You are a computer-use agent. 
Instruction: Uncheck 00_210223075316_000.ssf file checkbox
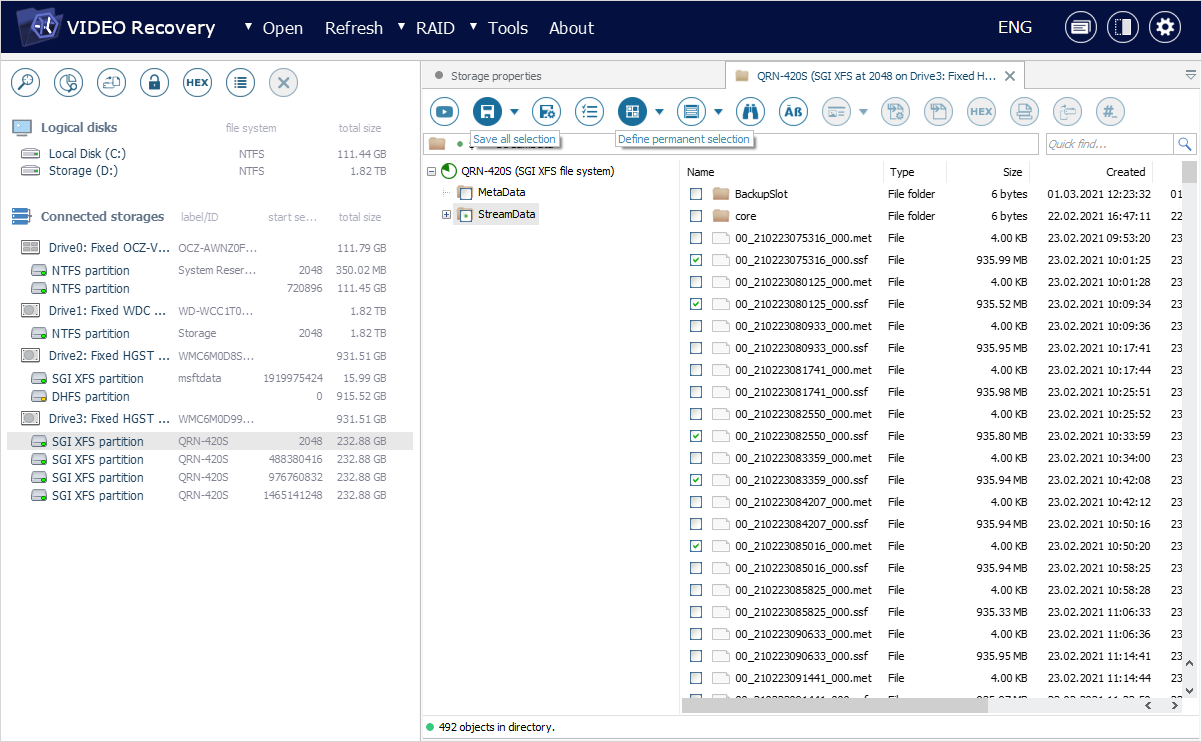(x=696, y=260)
